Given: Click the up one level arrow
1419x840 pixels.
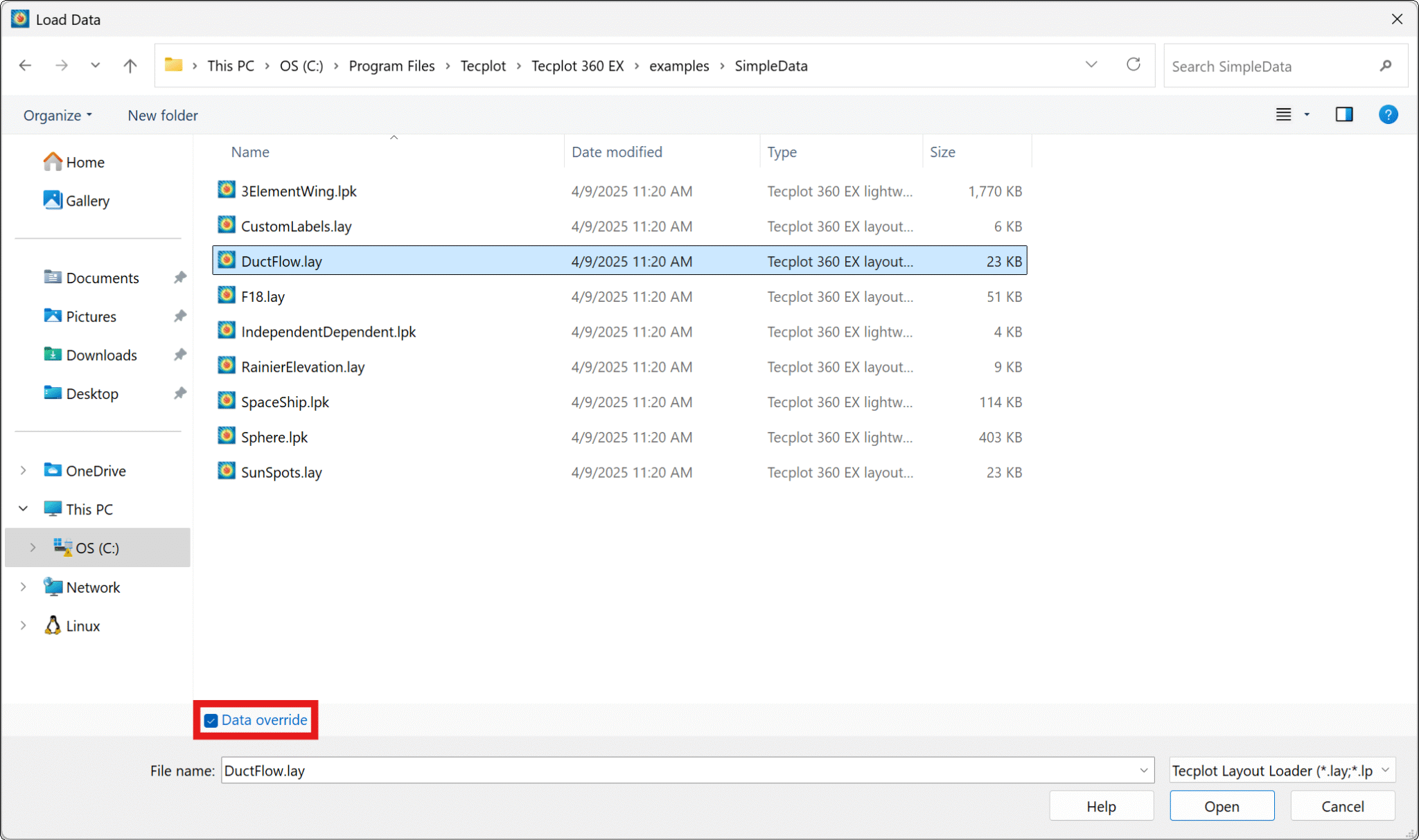Looking at the screenshot, I should (130, 66).
